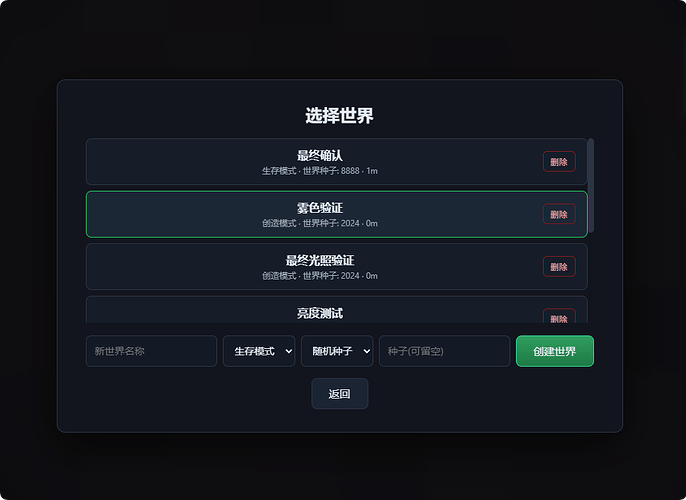Focus the 种子(可留空) seed input field
The height and width of the screenshot is (500, 686).
point(444,351)
